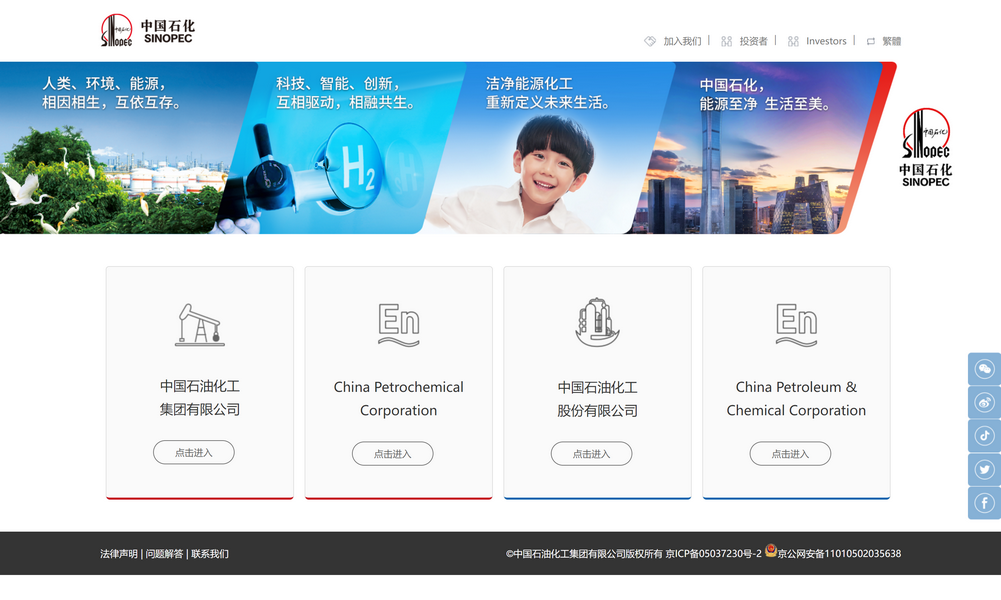Switch to 繁體 language
This screenshot has height=600, width=1001.
891,41
